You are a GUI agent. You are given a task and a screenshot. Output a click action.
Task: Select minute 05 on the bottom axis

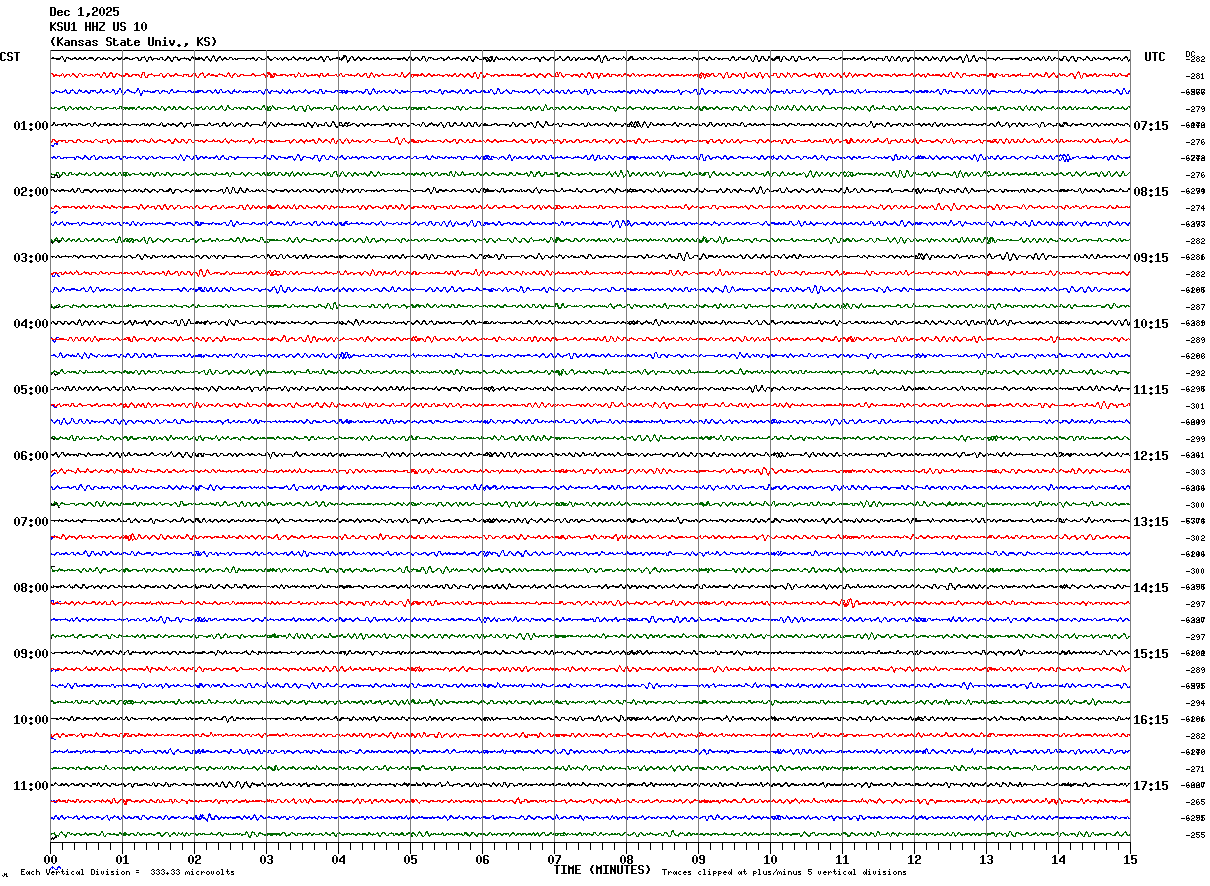pos(410,859)
